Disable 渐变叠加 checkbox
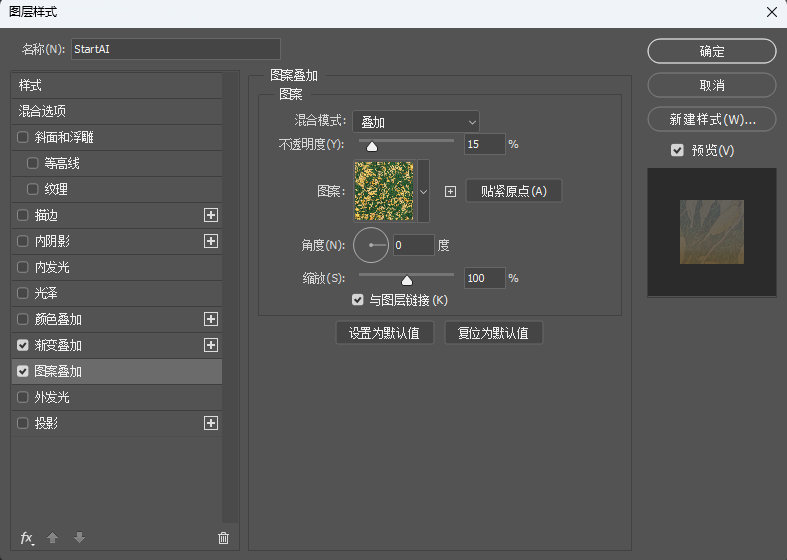The width and height of the screenshot is (787, 560). click(23, 345)
